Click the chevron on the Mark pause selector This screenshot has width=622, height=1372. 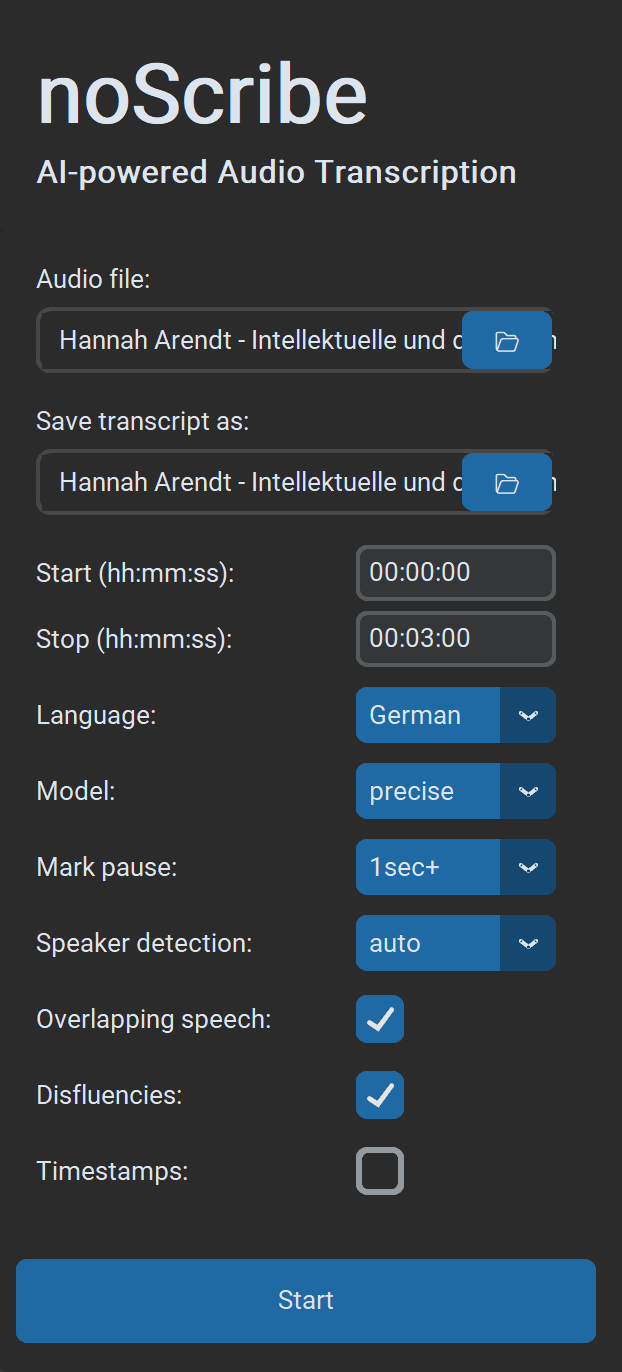(528, 867)
